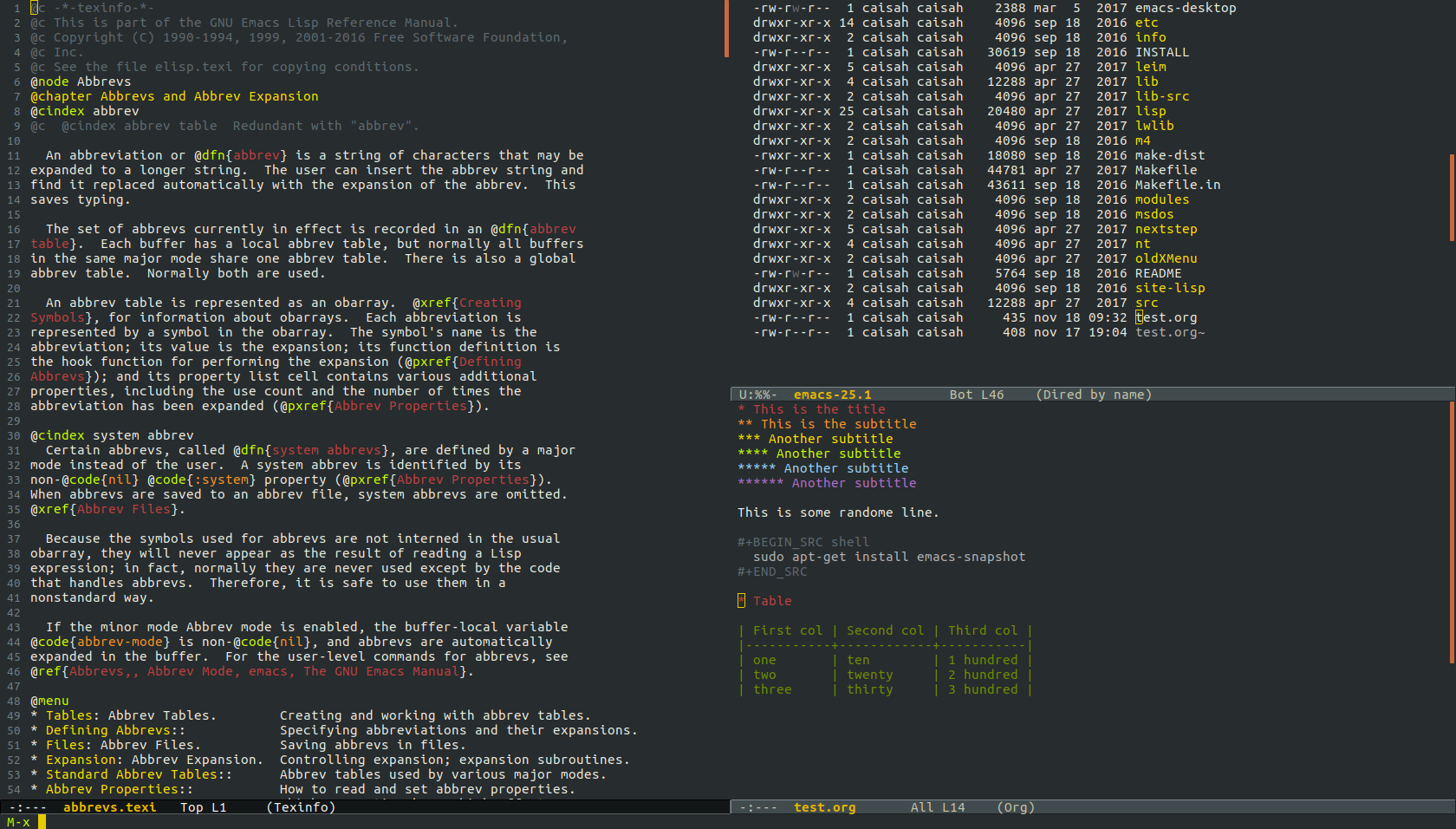Select the make-dist file entry
This screenshot has height=829, width=1456.
click(1170, 155)
